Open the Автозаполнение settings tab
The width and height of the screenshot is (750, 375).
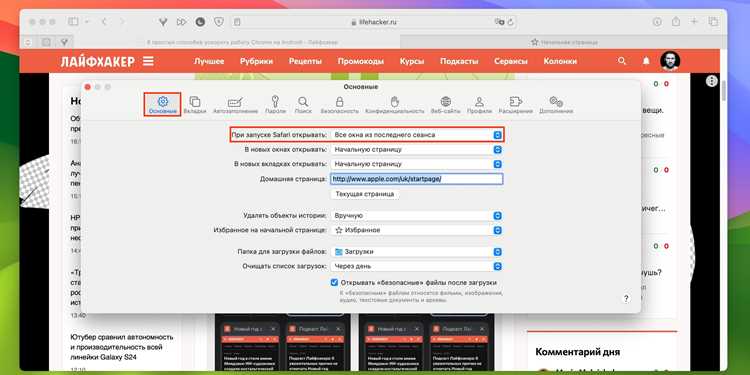point(235,105)
